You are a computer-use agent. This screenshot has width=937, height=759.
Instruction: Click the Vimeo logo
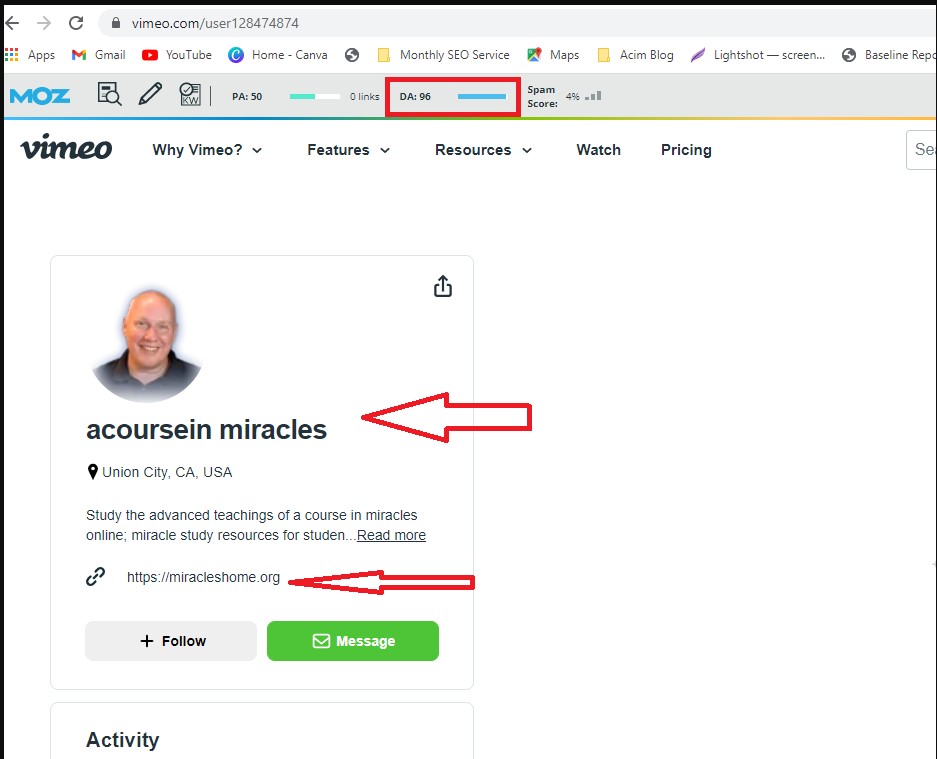tap(66, 148)
